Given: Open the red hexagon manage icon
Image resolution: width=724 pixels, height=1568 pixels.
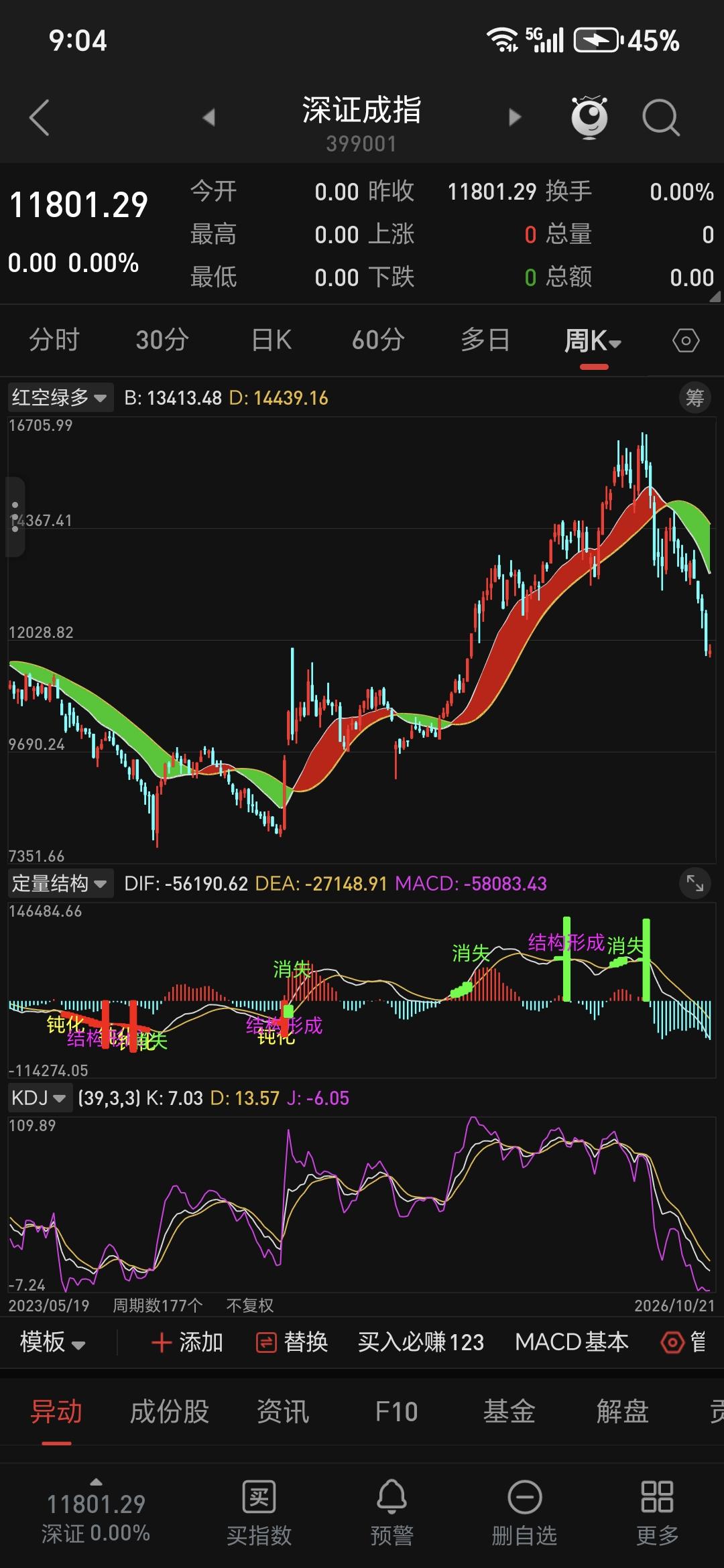Looking at the screenshot, I should point(672,1342).
